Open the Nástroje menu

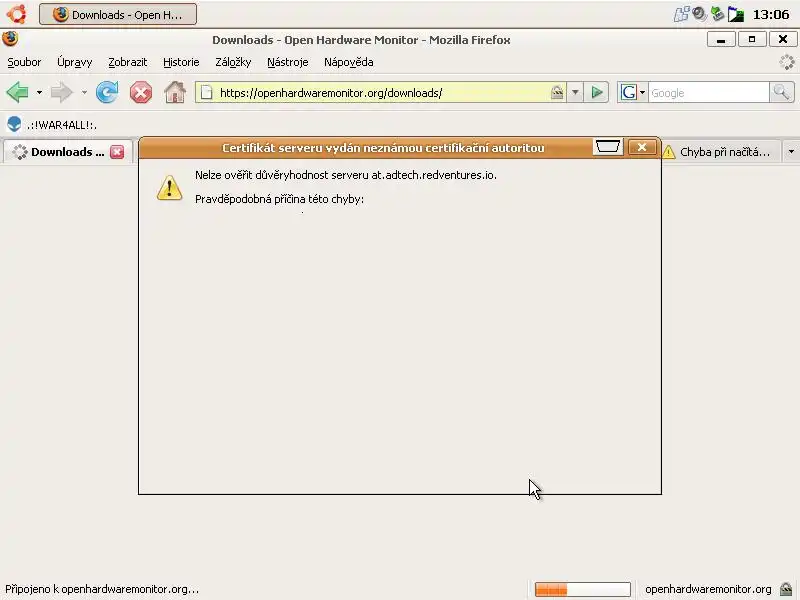click(288, 62)
